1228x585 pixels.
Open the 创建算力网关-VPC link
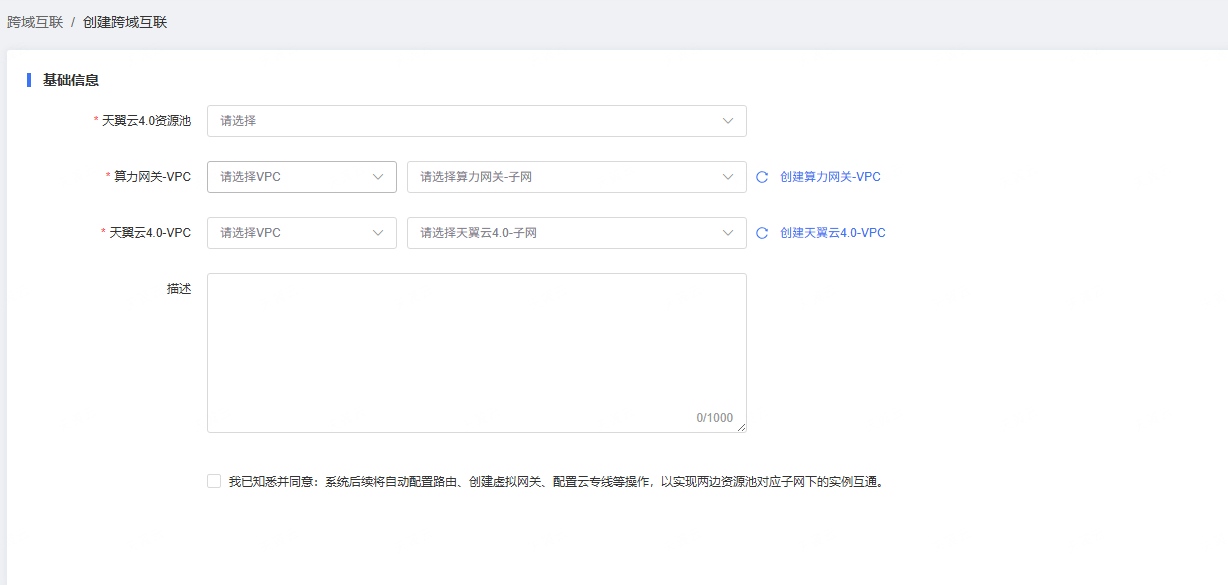[830, 177]
